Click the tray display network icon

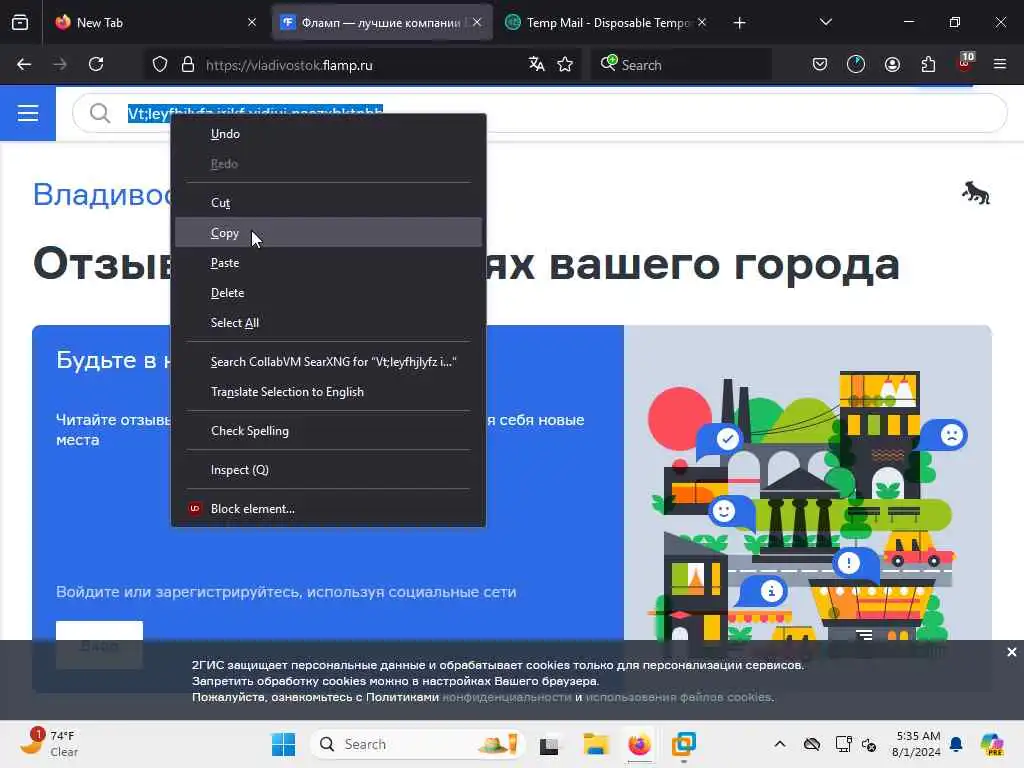pyautogui.click(x=844, y=744)
